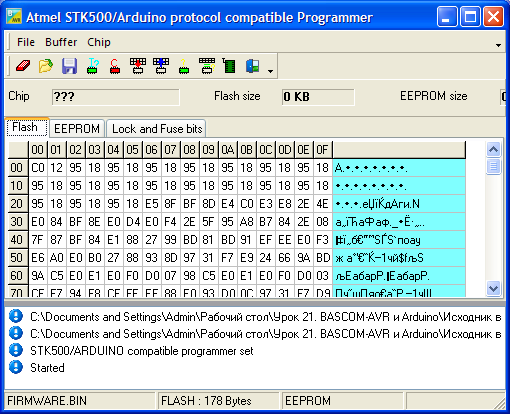This screenshot has width=510, height=414.
Task: Click row header 50
Action: pyautogui.click(x=18, y=258)
